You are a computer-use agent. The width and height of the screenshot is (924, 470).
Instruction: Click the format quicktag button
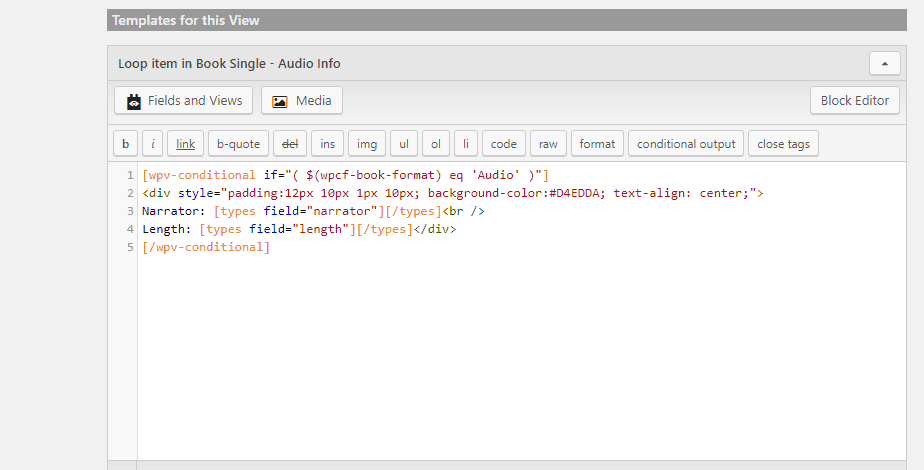pos(597,144)
